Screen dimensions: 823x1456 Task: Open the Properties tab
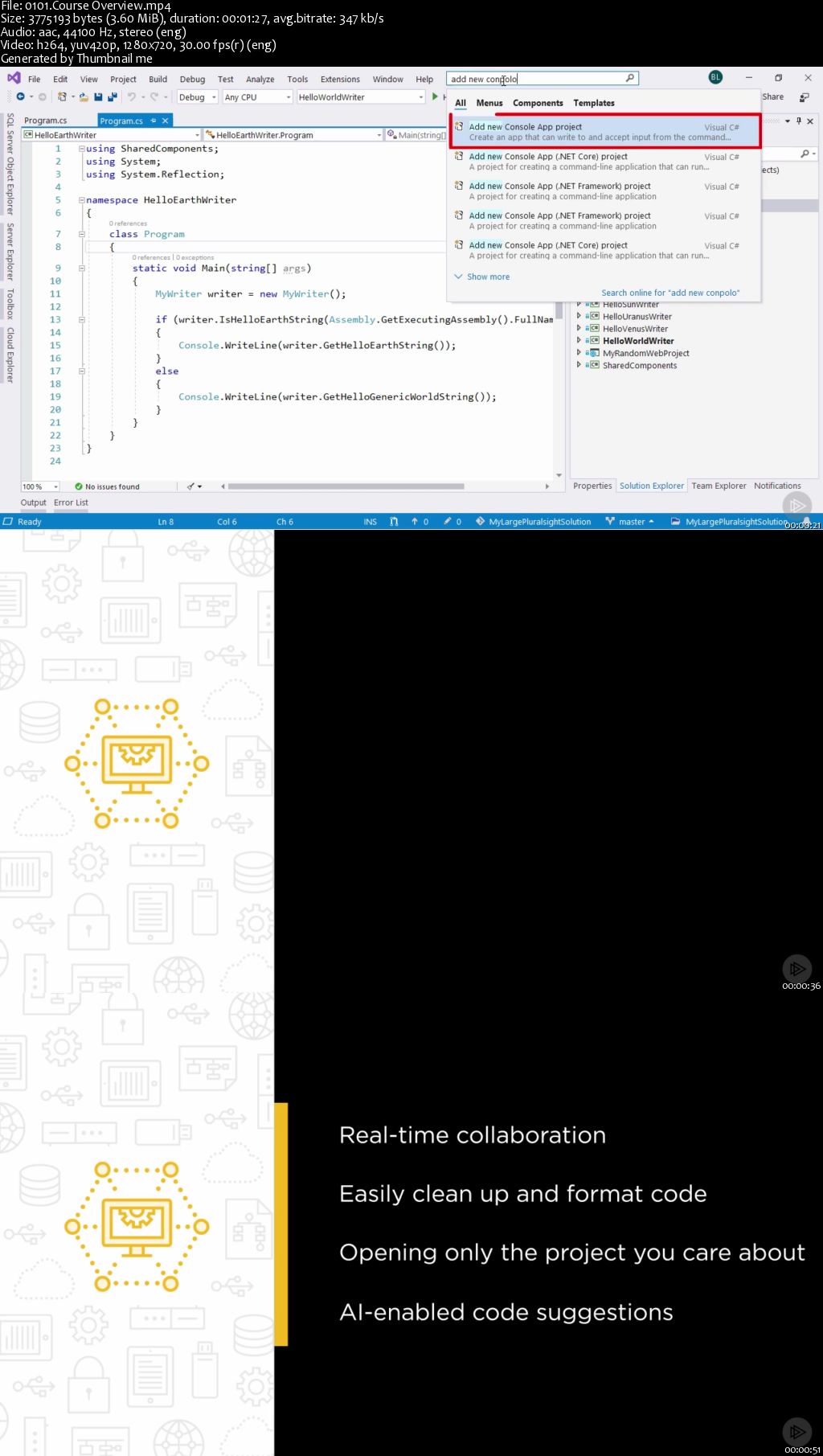click(x=592, y=486)
